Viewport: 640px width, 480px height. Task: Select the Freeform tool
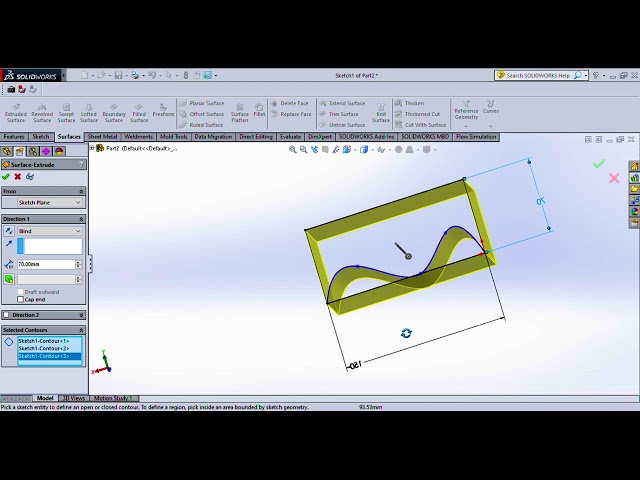point(163,110)
